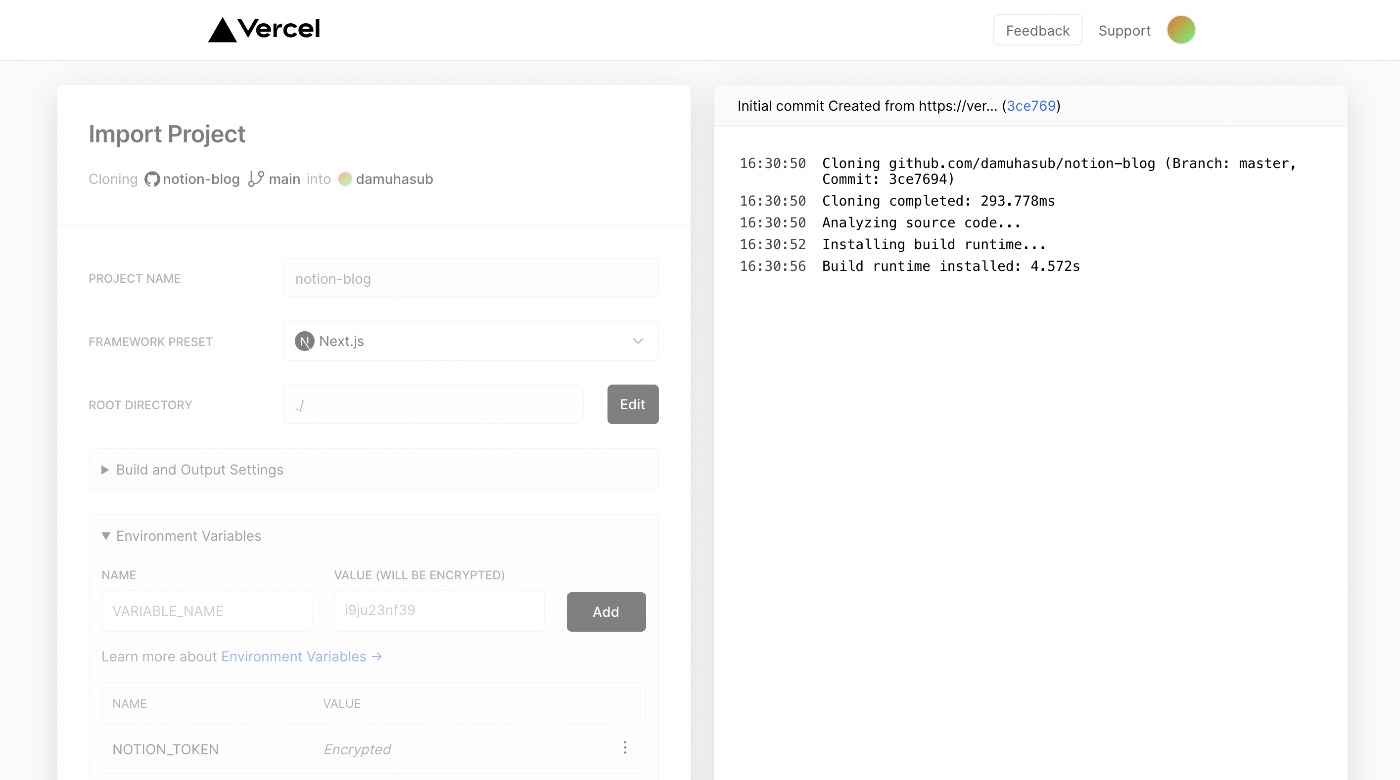Click the Edit button for root directory
Viewport: 1400px width, 780px height.
click(633, 404)
